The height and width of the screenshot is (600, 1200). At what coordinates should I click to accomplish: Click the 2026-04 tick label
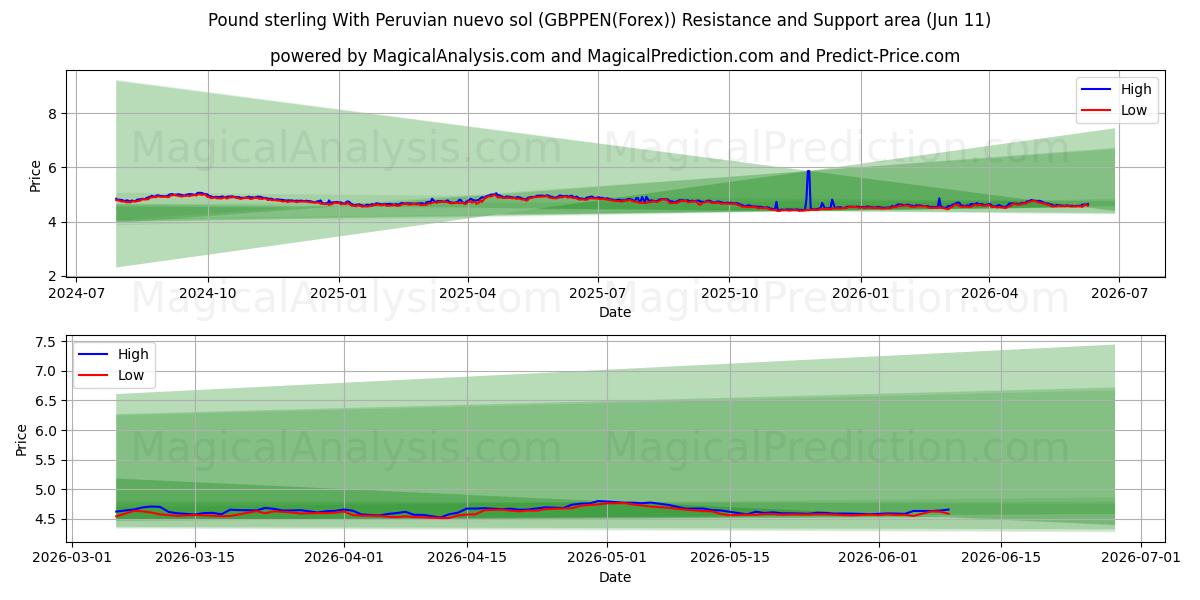[x=988, y=294]
